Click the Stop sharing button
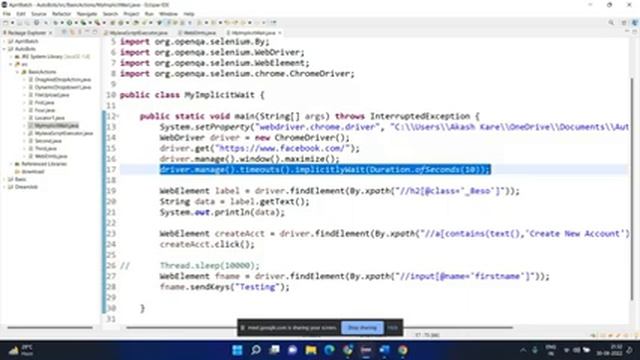640x360 pixels. (x=362, y=328)
